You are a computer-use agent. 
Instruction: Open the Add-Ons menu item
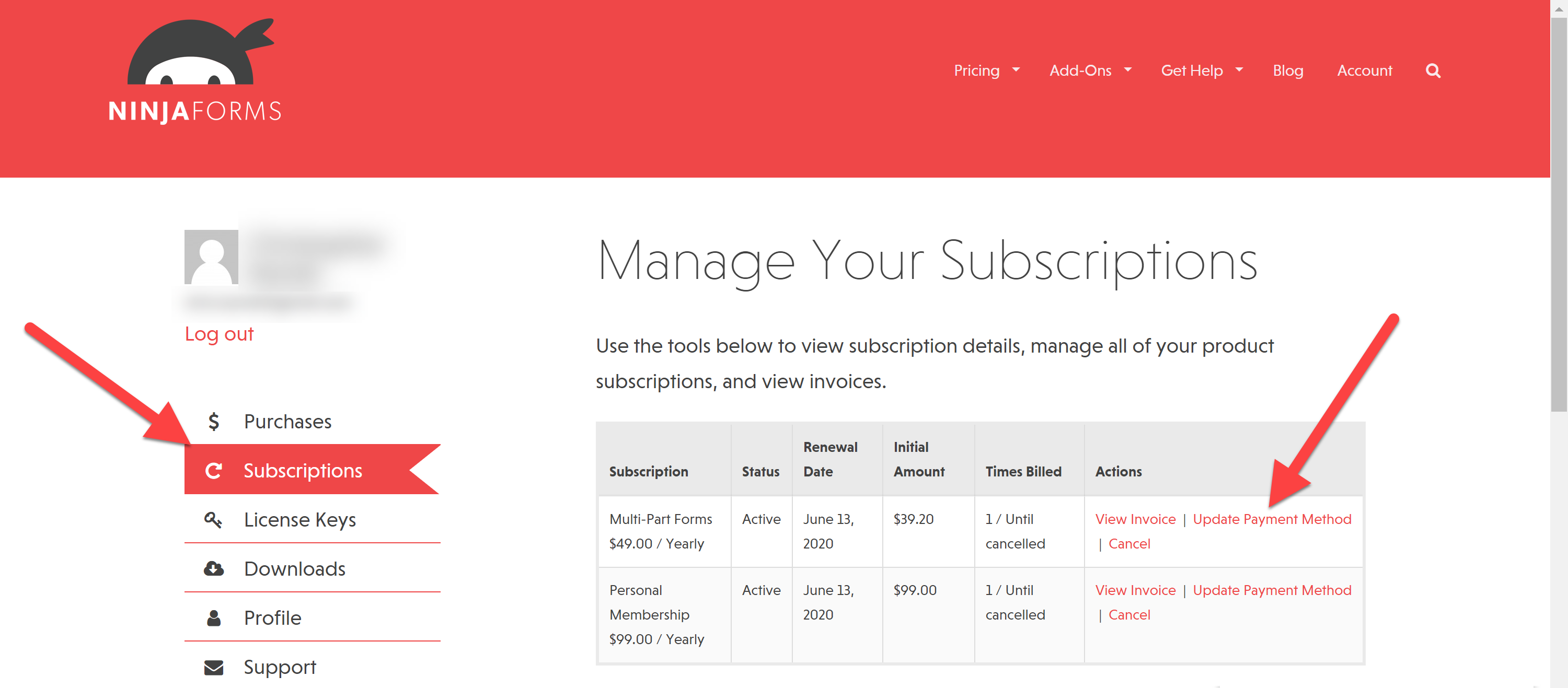pos(1080,71)
